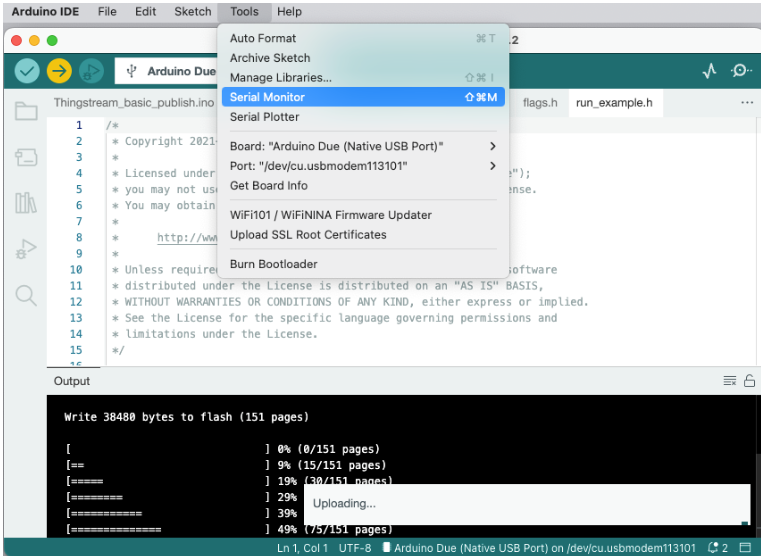This screenshot has width=761, height=556.
Task: Click code line 'limitations under the License.'
Action: [221, 334]
